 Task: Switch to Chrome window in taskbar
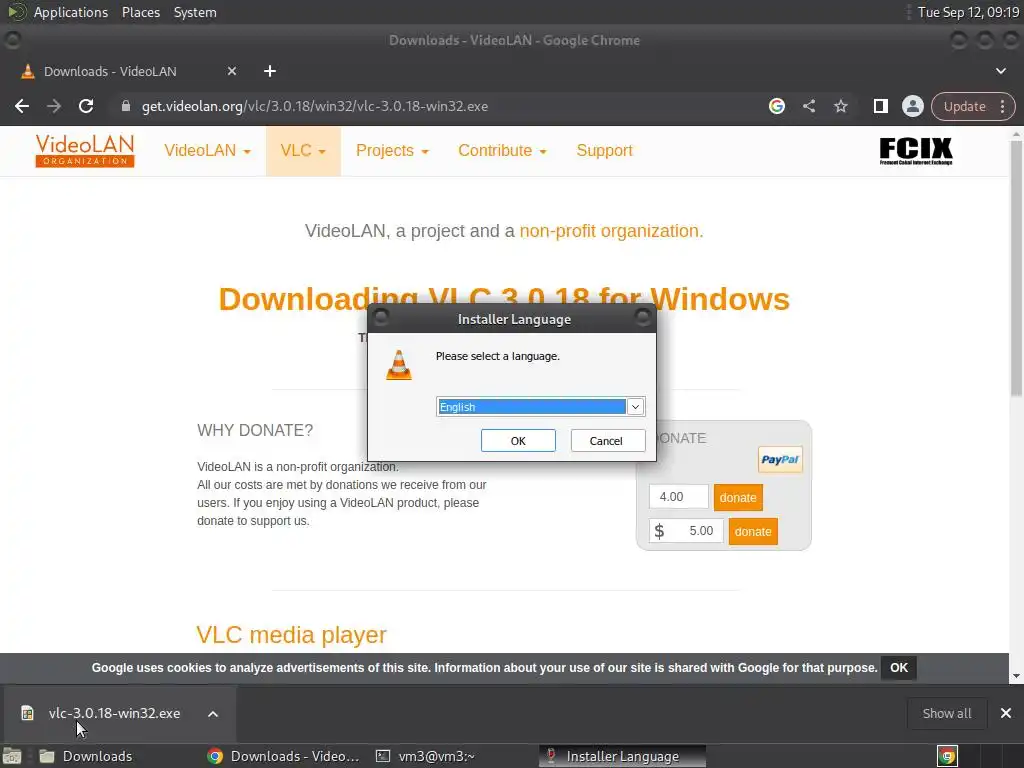tap(283, 756)
